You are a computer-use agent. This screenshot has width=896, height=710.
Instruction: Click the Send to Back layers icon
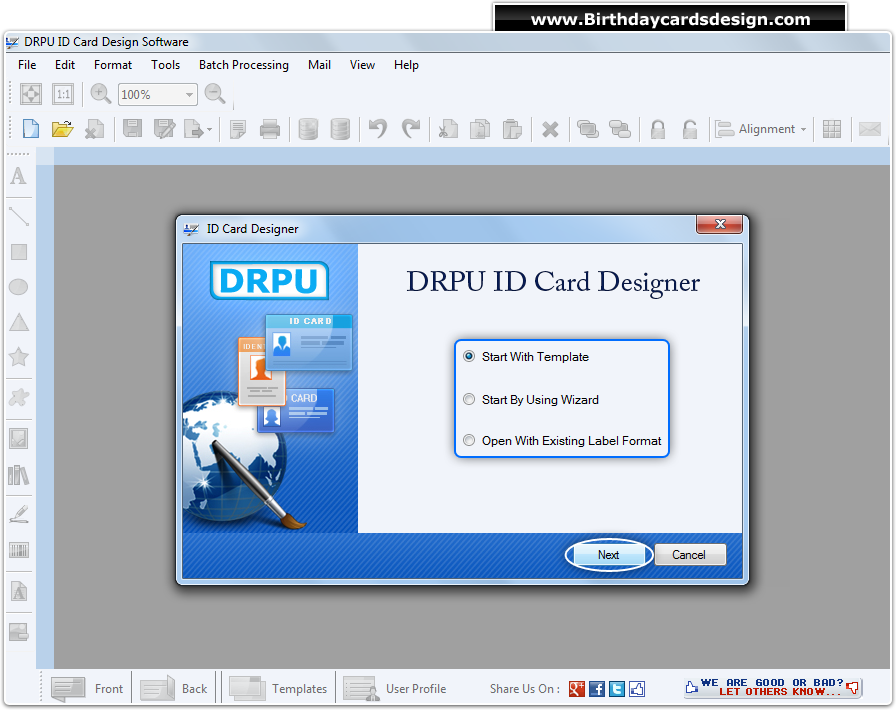coord(619,129)
